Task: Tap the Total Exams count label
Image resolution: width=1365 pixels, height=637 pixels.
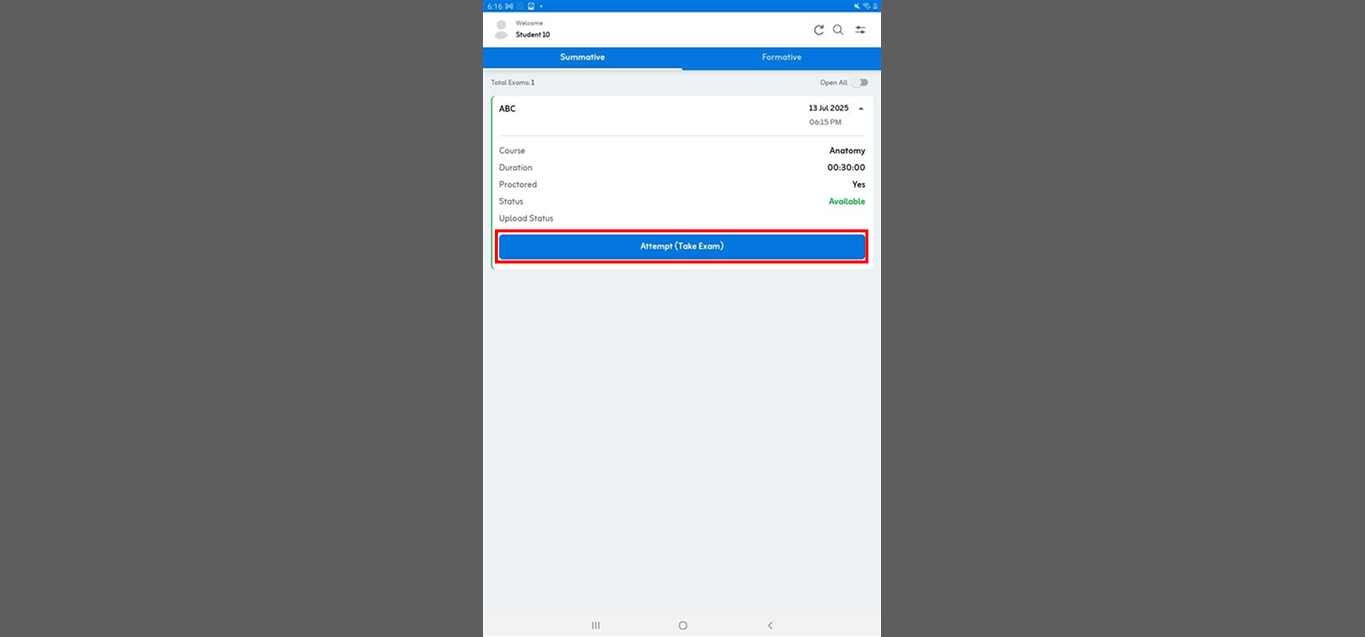Action: 513,83
